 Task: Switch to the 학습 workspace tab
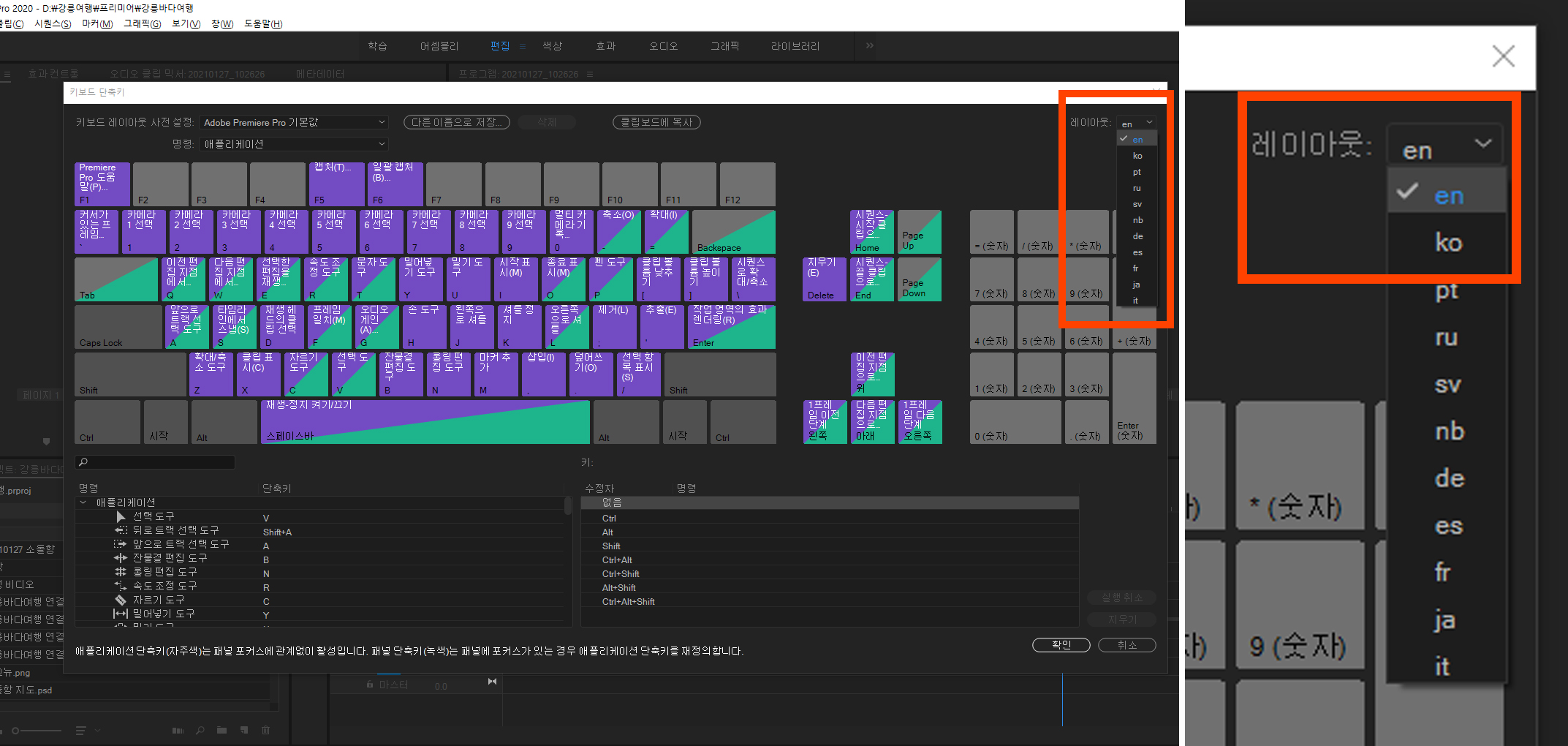pyautogui.click(x=377, y=46)
